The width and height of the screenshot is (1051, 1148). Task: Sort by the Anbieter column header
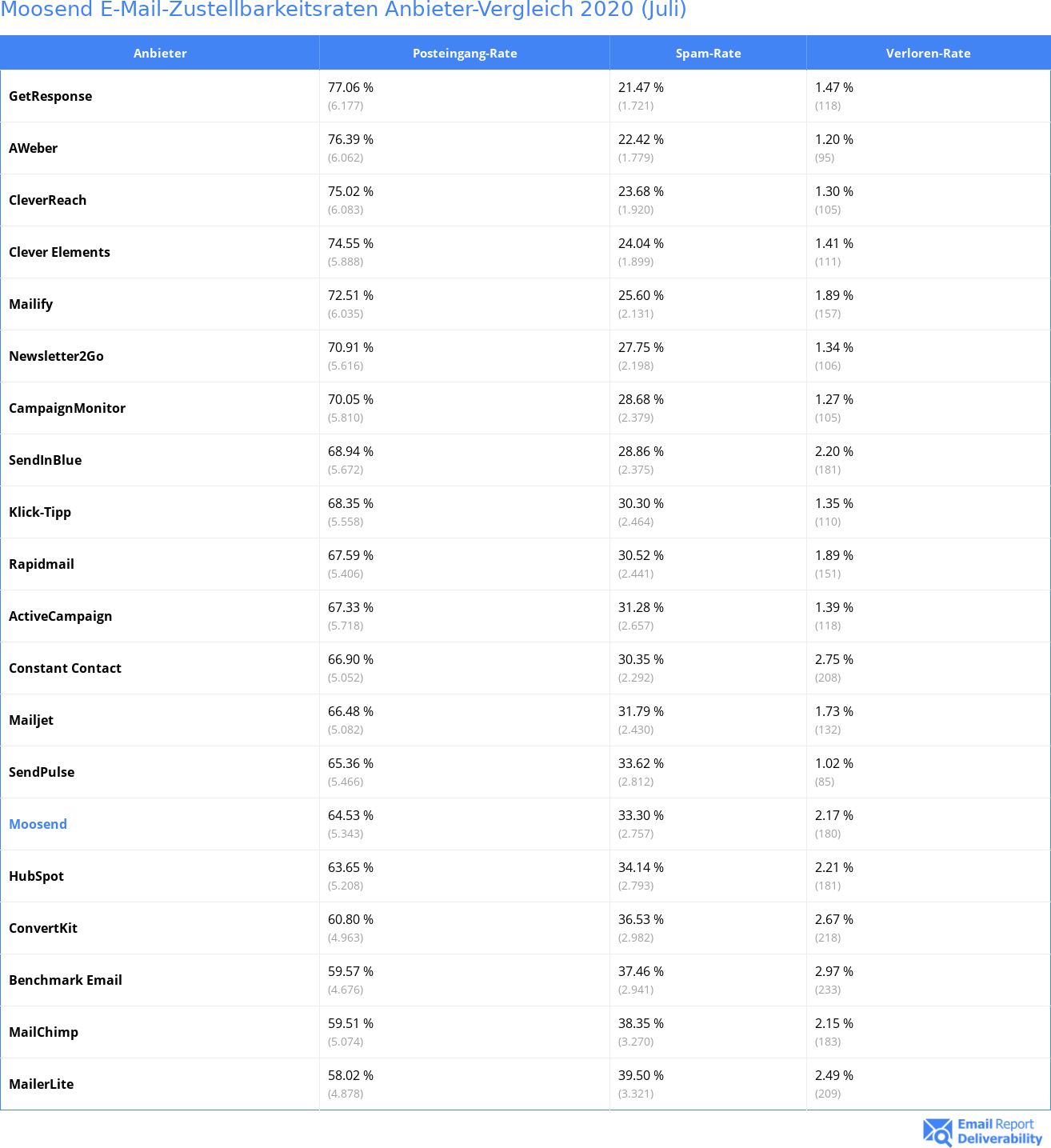160,53
